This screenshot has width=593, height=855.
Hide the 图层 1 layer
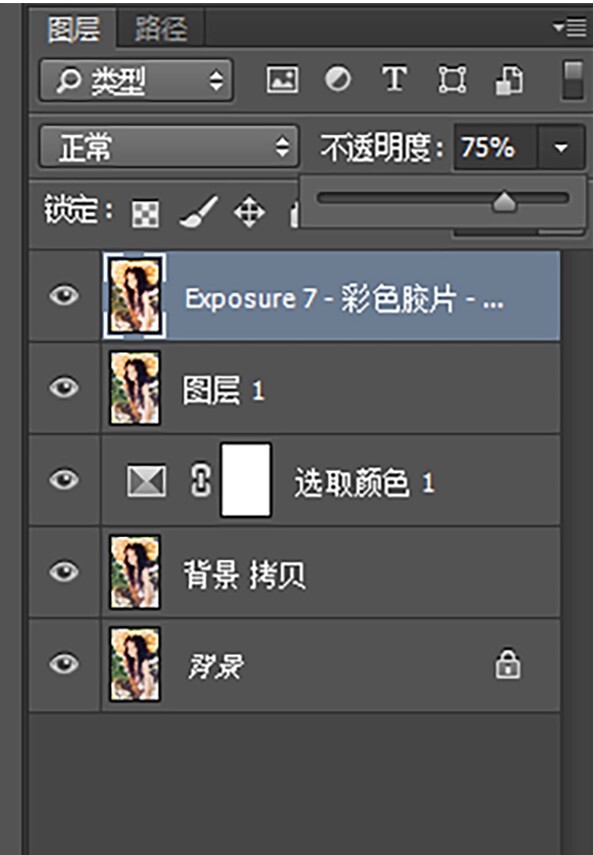pyautogui.click(x=64, y=388)
